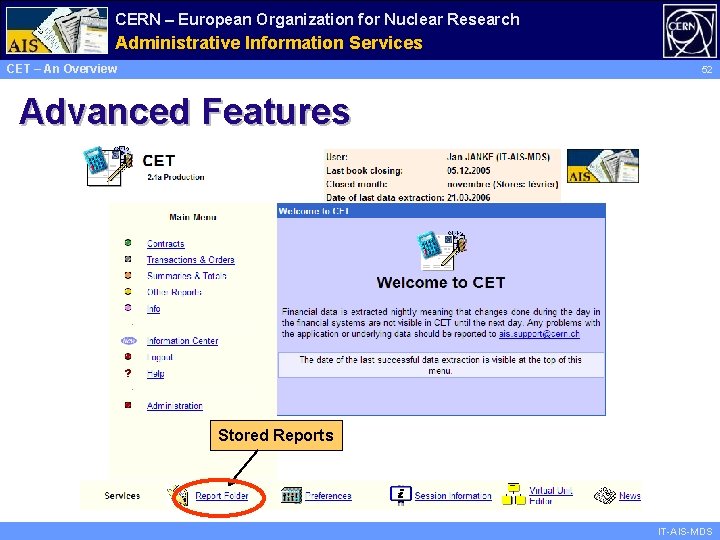The image size is (720, 540).
Task: Click purple bullet icon beside Info
Action: point(128,307)
